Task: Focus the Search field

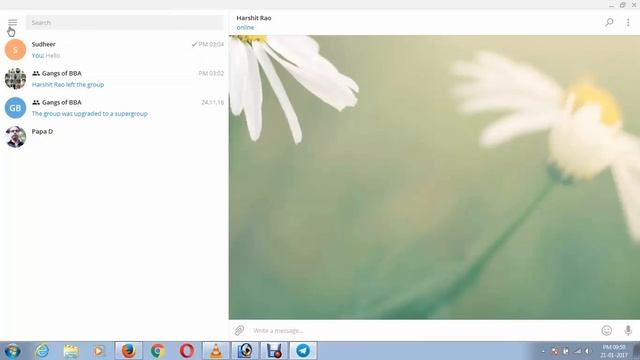Action: click(125, 22)
